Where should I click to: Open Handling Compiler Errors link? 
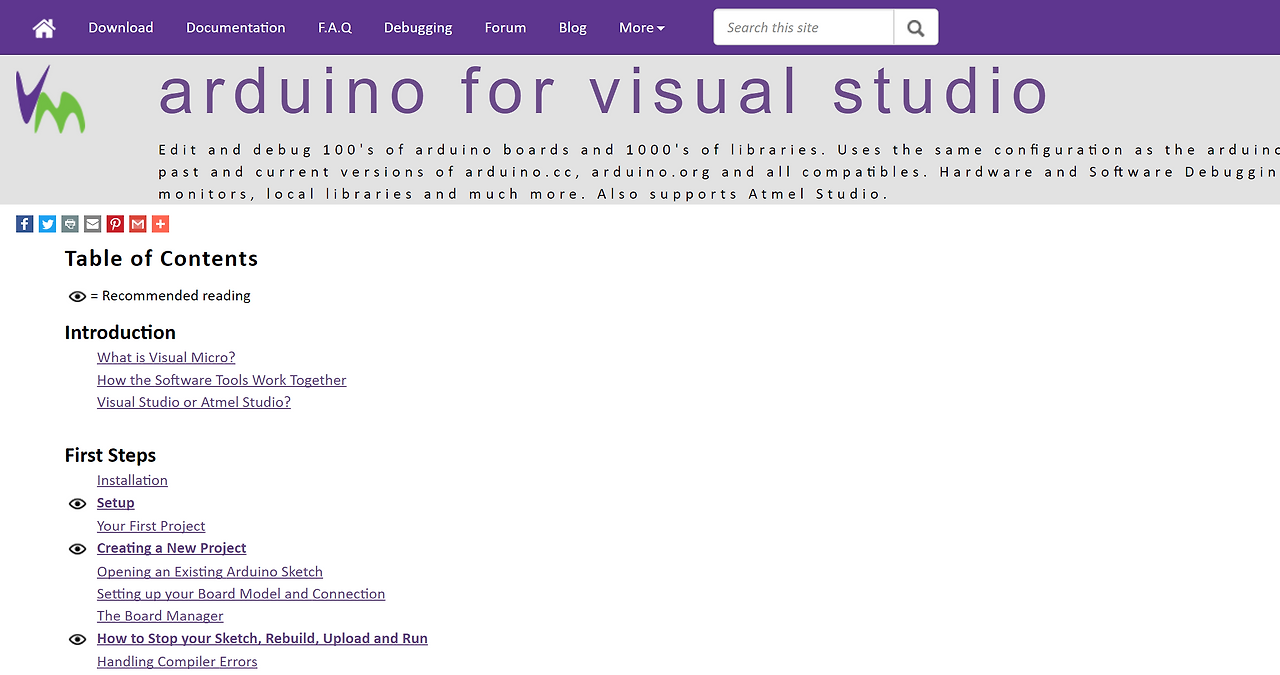point(177,662)
